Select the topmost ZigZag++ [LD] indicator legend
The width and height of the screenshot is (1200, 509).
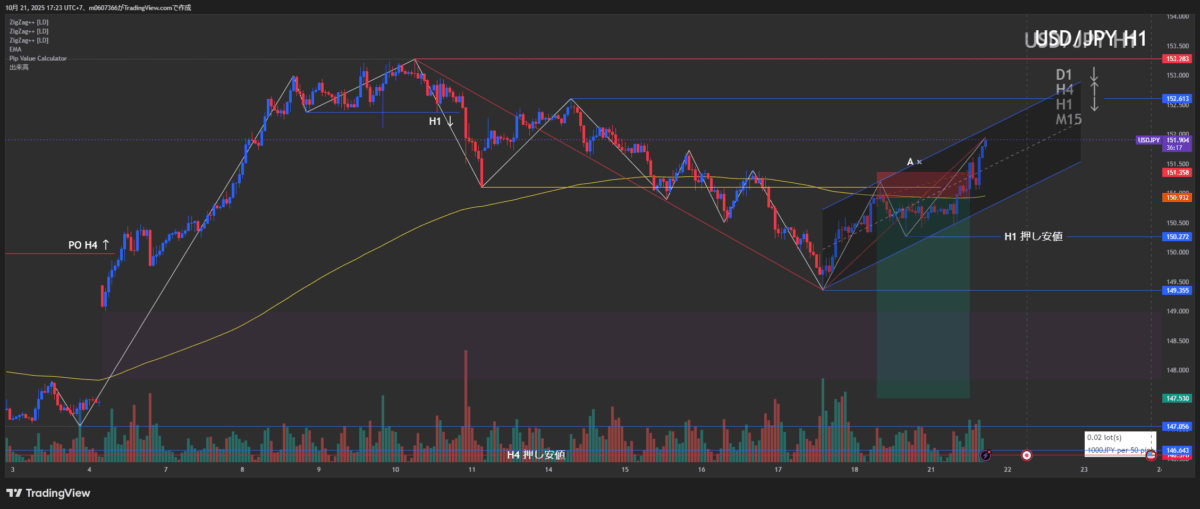pos(28,22)
